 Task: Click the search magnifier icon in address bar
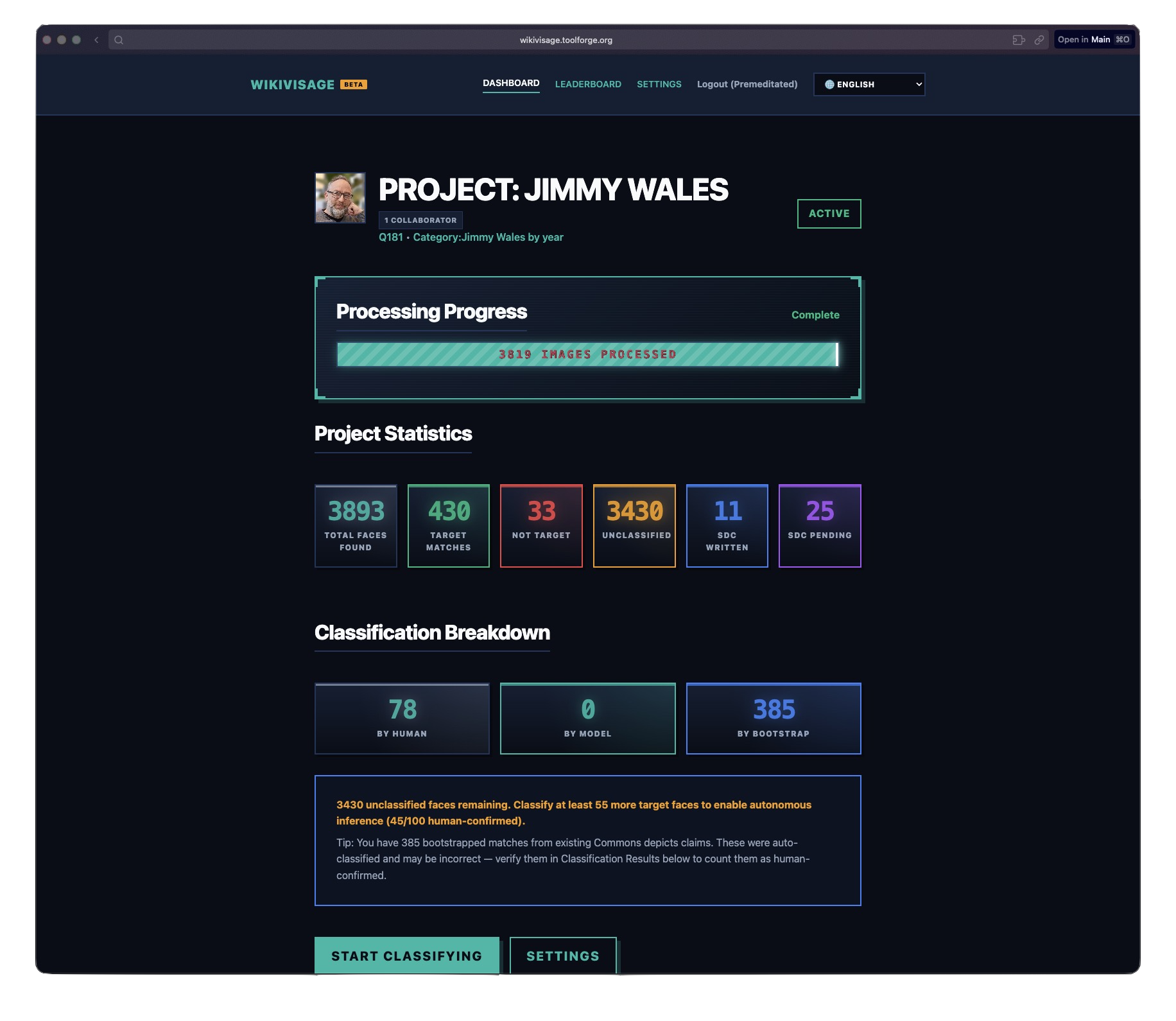pos(119,40)
